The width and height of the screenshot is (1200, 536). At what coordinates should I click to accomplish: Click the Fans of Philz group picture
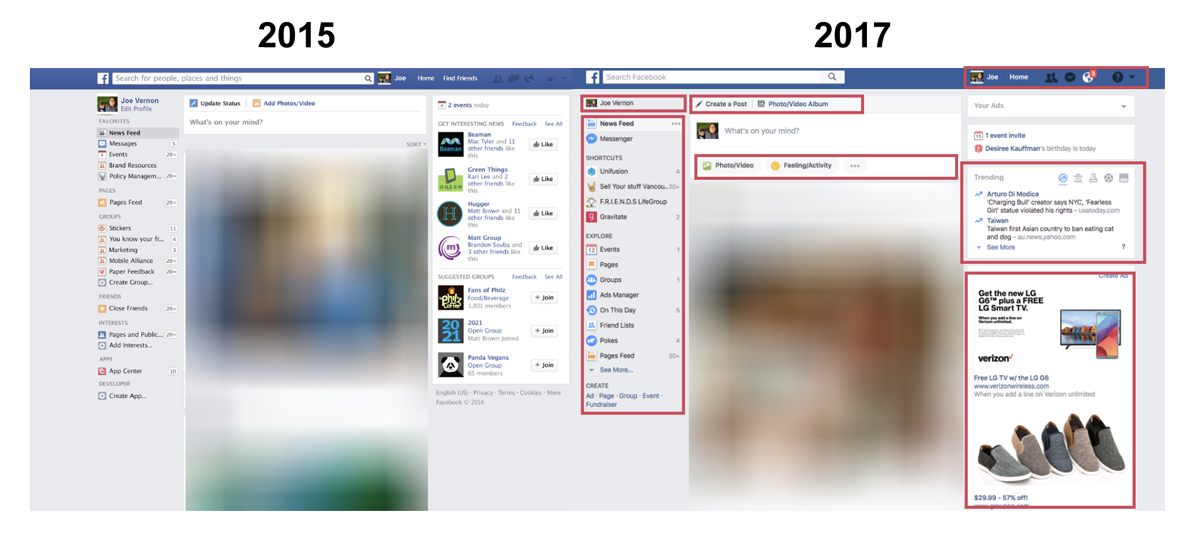450,297
